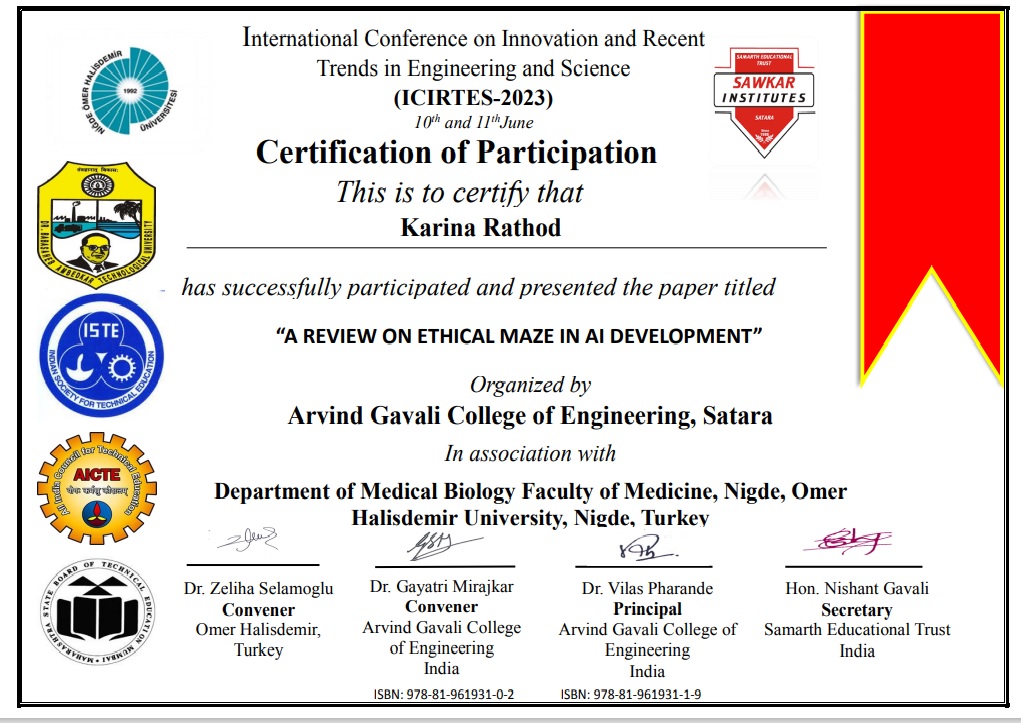The image size is (1021, 723).
Task: Select the purple signature above Hon. Nishant Gavali
Action: pos(848,541)
